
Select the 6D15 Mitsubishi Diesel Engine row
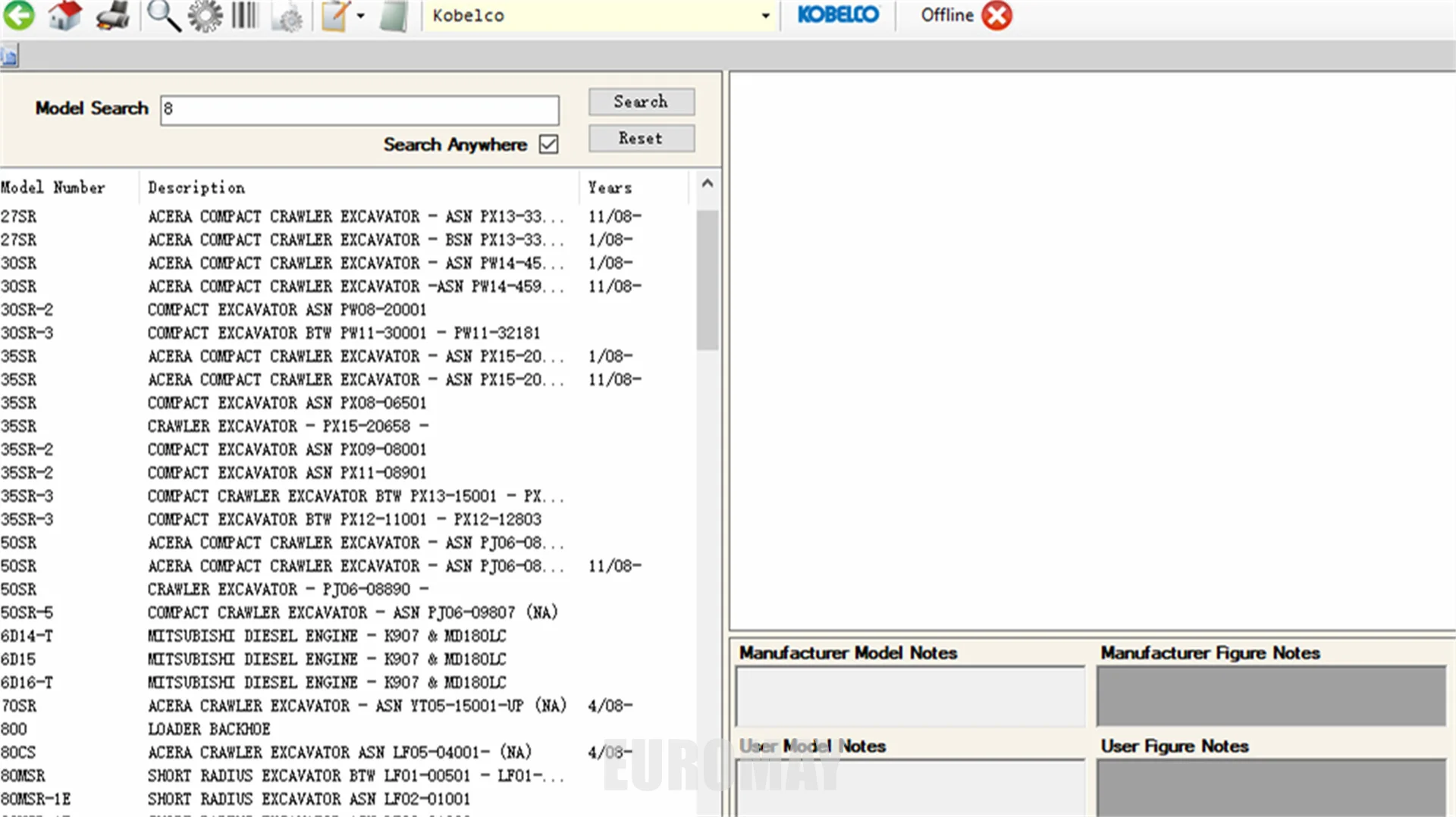[347, 659]
